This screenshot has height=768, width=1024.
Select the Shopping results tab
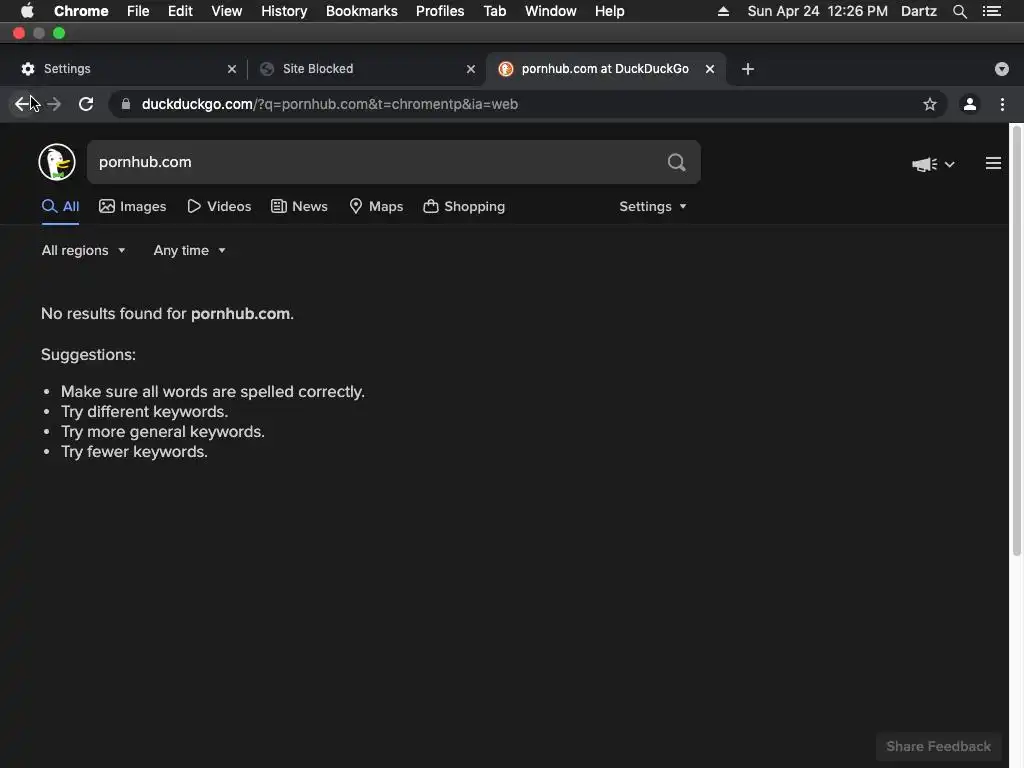coord(464,206)
